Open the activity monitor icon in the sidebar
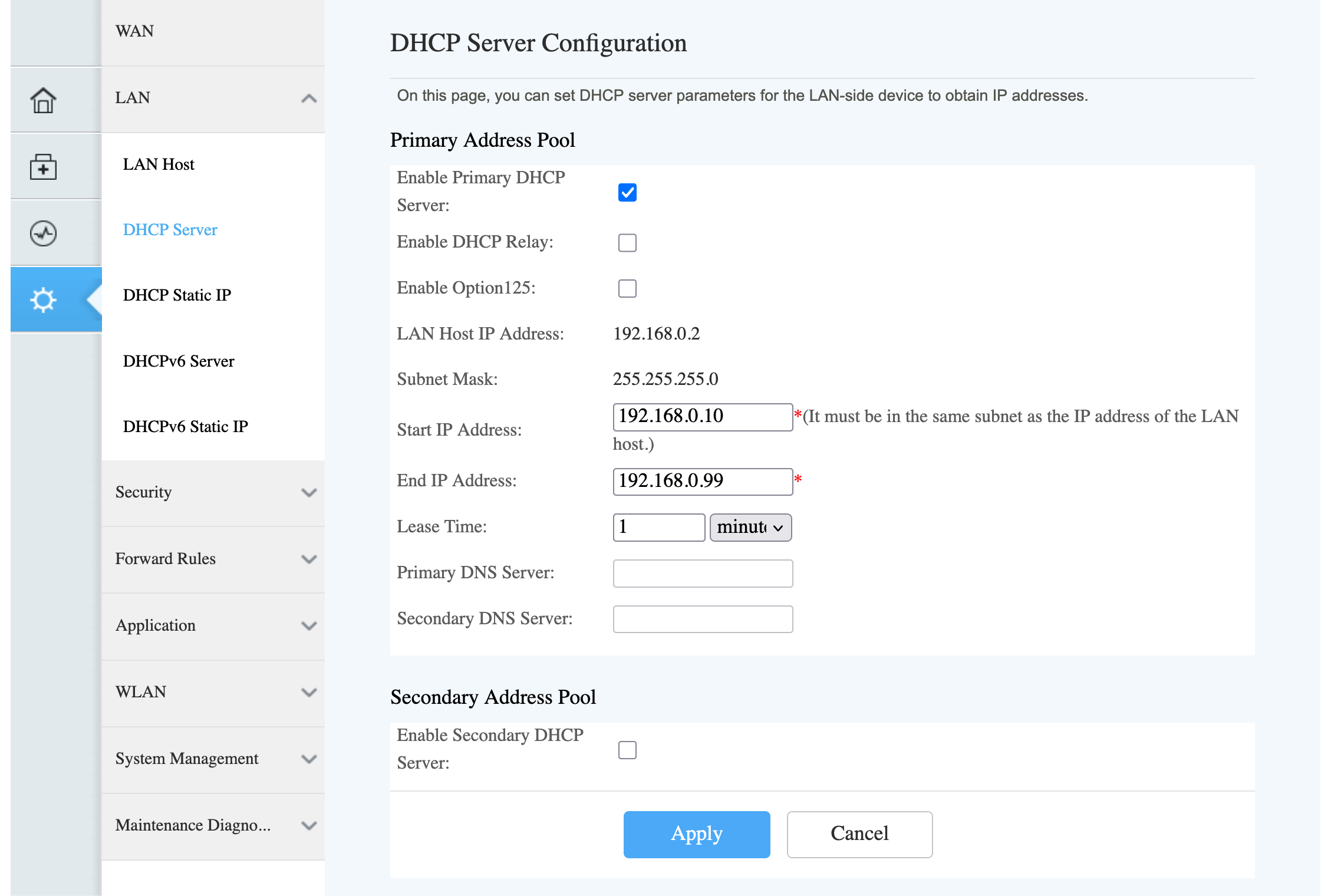 [43, 233]
